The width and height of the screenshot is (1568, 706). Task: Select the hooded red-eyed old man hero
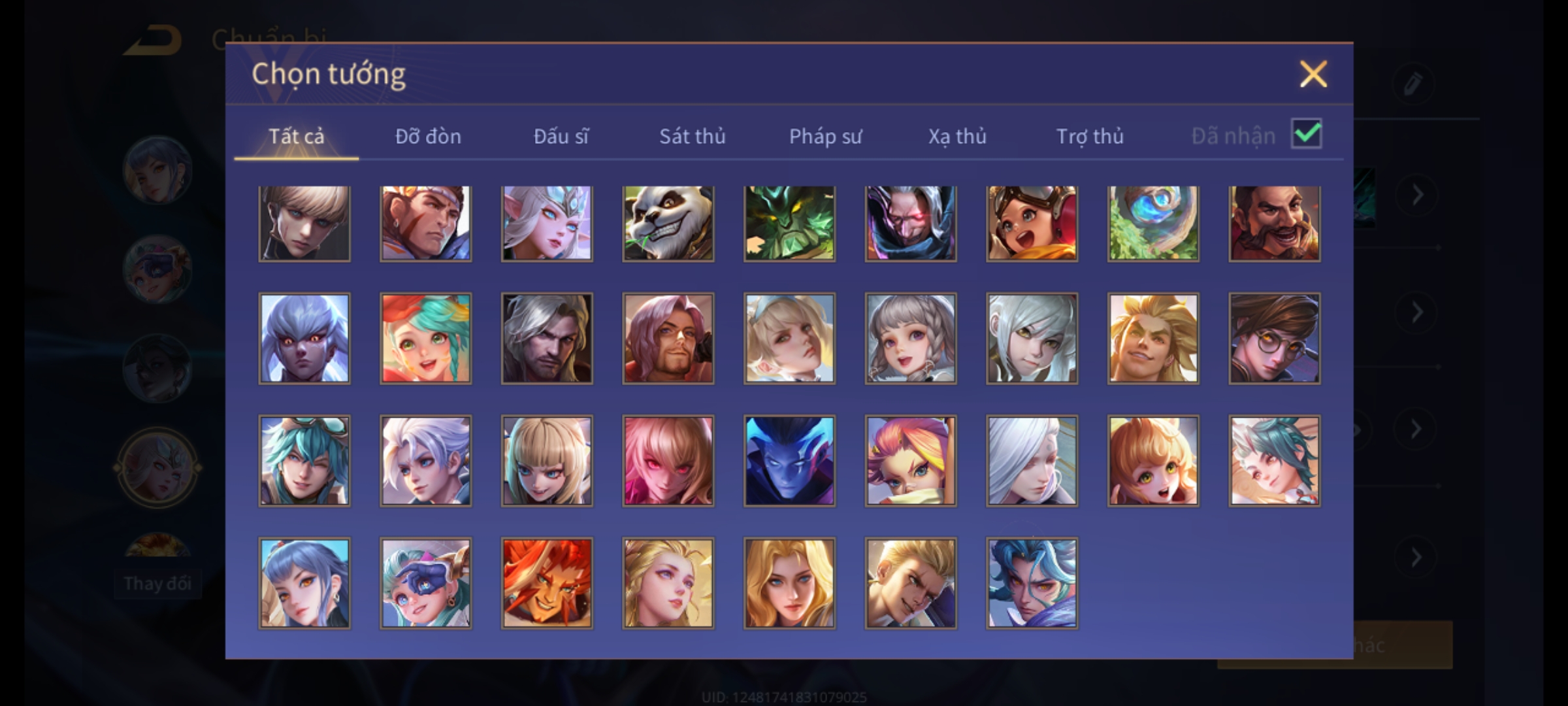click(911, 224)
